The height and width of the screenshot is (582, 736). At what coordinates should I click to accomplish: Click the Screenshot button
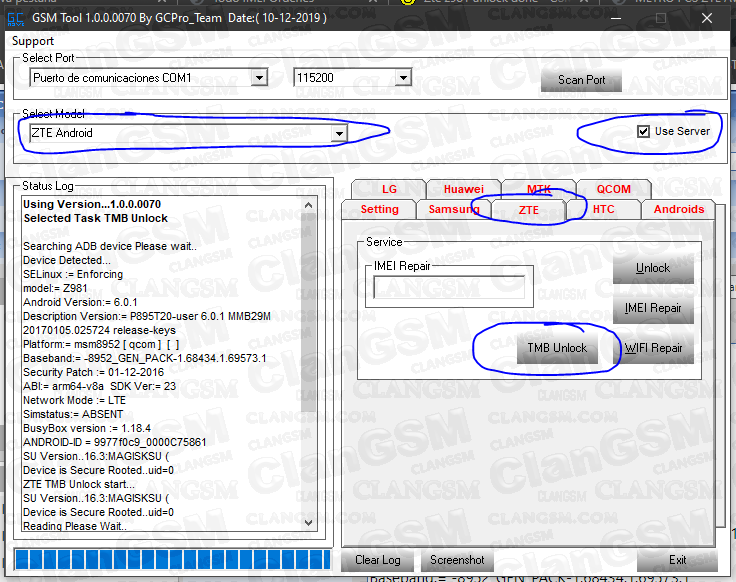(x=457, y=560)
